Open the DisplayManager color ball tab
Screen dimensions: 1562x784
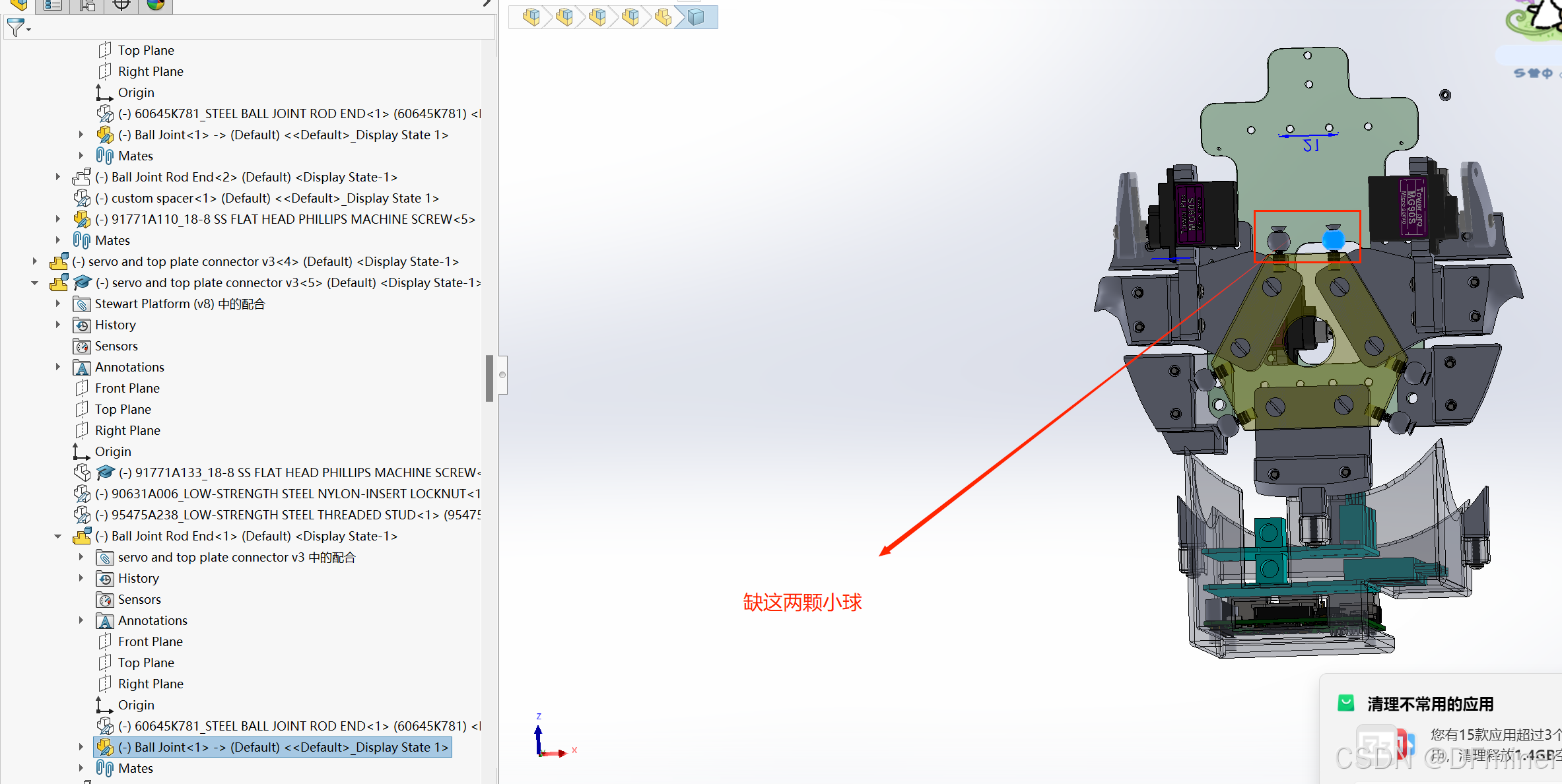coord(156,5)
